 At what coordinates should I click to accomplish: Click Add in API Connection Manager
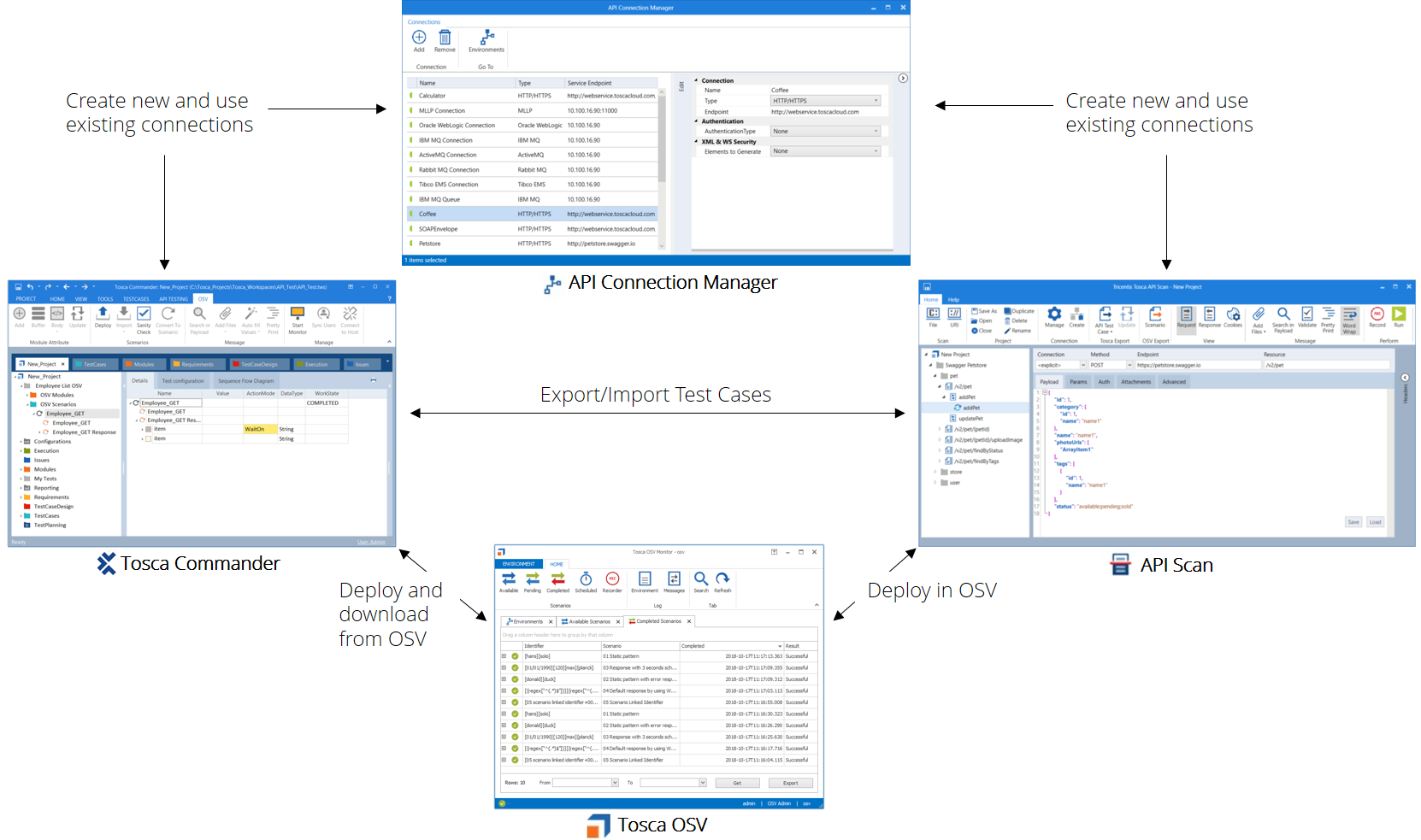(419, 41)
